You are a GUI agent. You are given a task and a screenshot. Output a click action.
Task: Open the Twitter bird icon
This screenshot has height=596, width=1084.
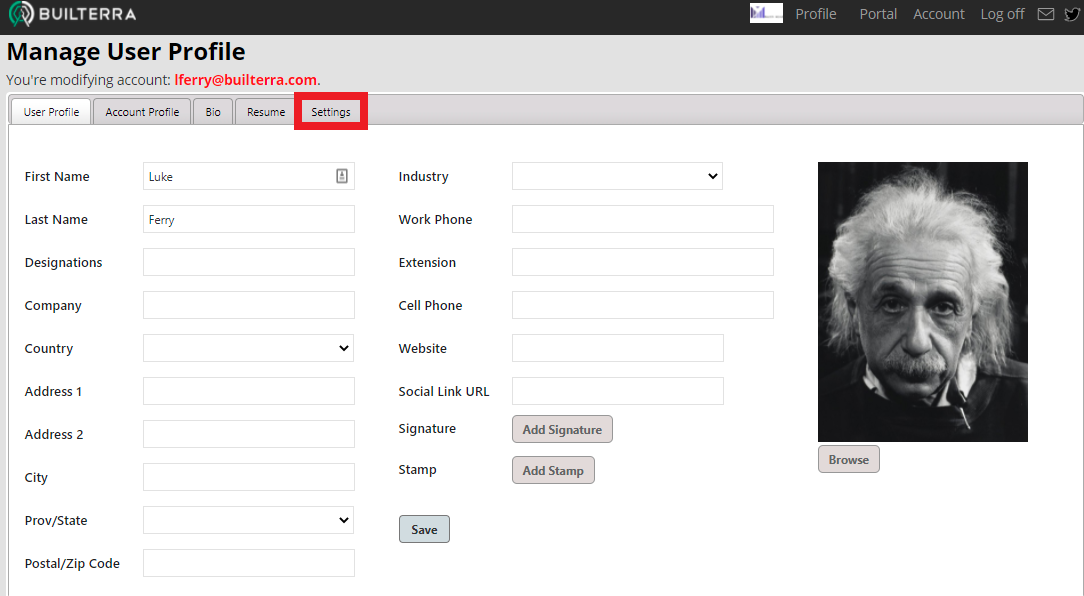1072,14
